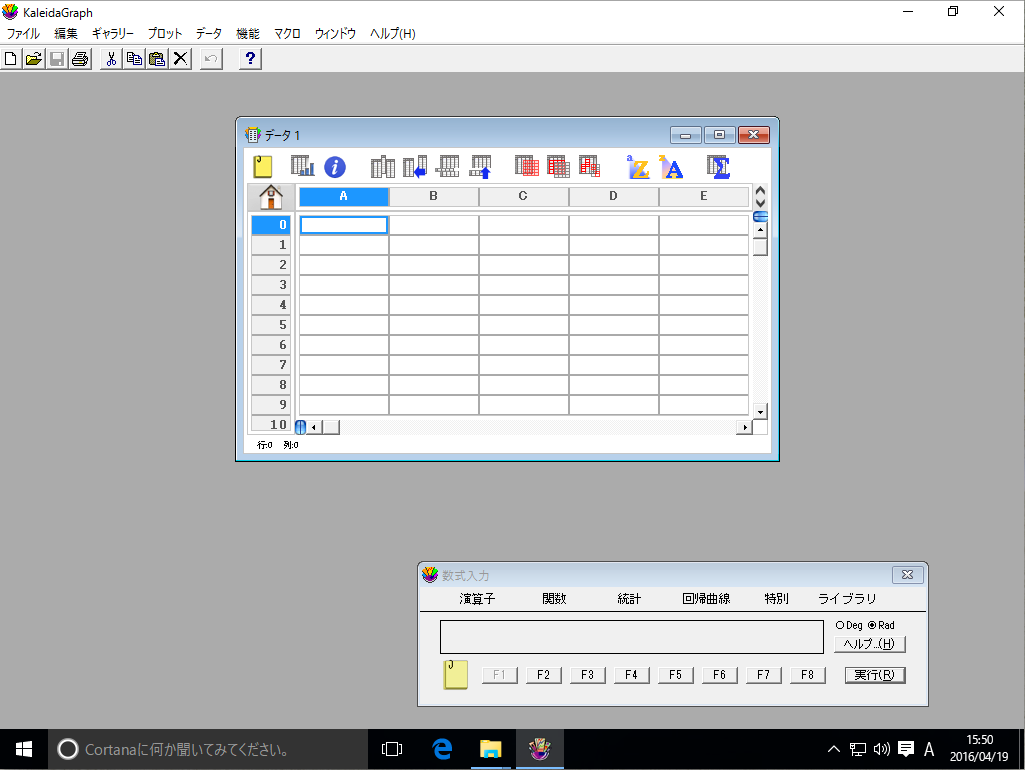Click the blue info icon

tap(335, 167)
